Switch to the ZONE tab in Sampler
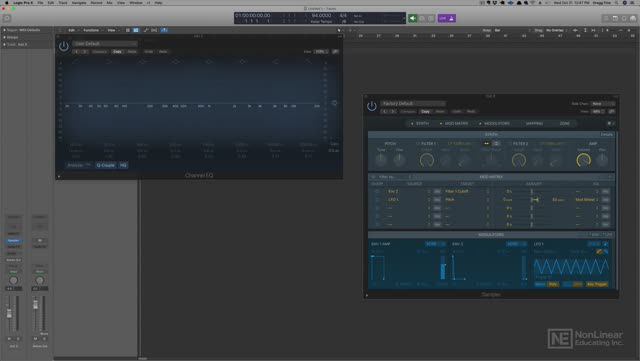 click(x=565, y=123)
